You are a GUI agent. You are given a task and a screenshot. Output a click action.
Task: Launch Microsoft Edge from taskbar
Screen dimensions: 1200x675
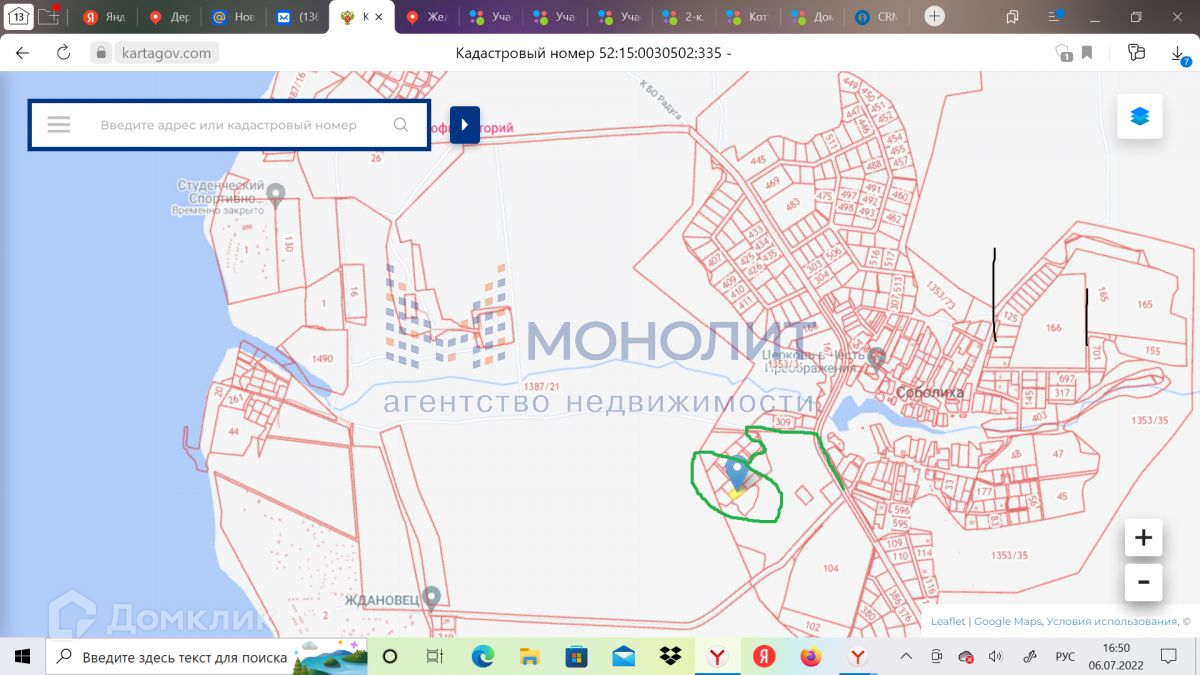[x=483, y=657]
